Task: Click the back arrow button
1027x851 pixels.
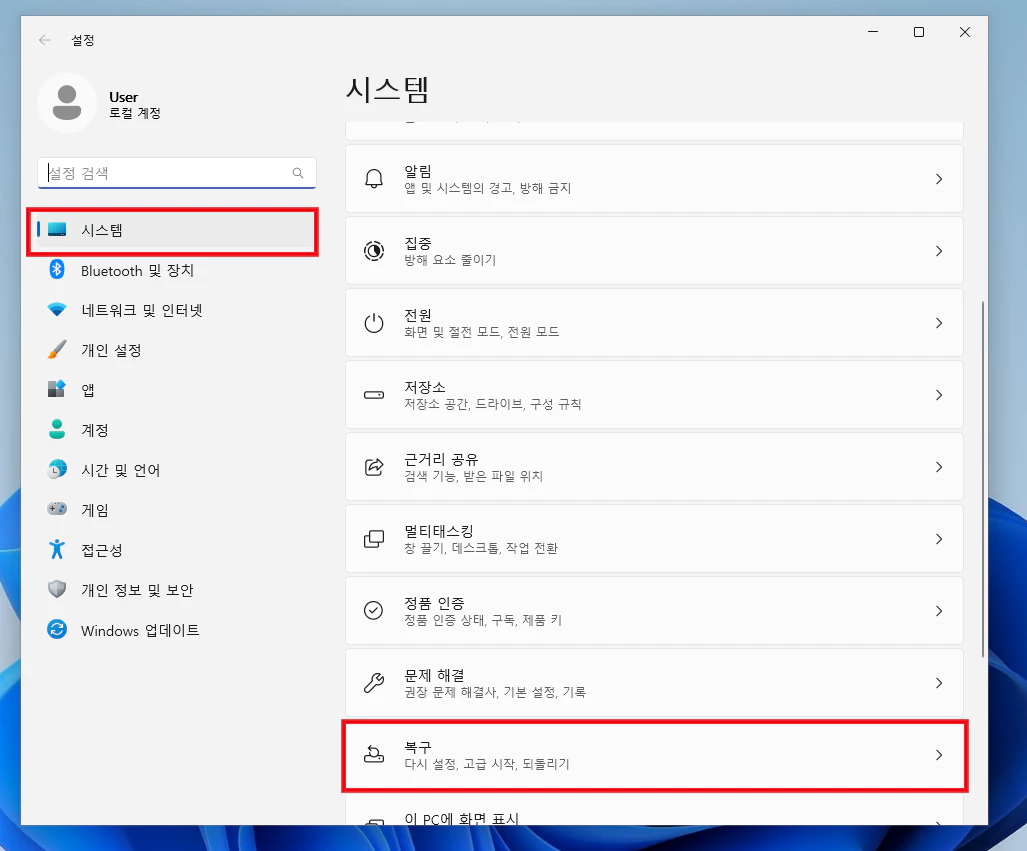Action: tap(45, 40)
